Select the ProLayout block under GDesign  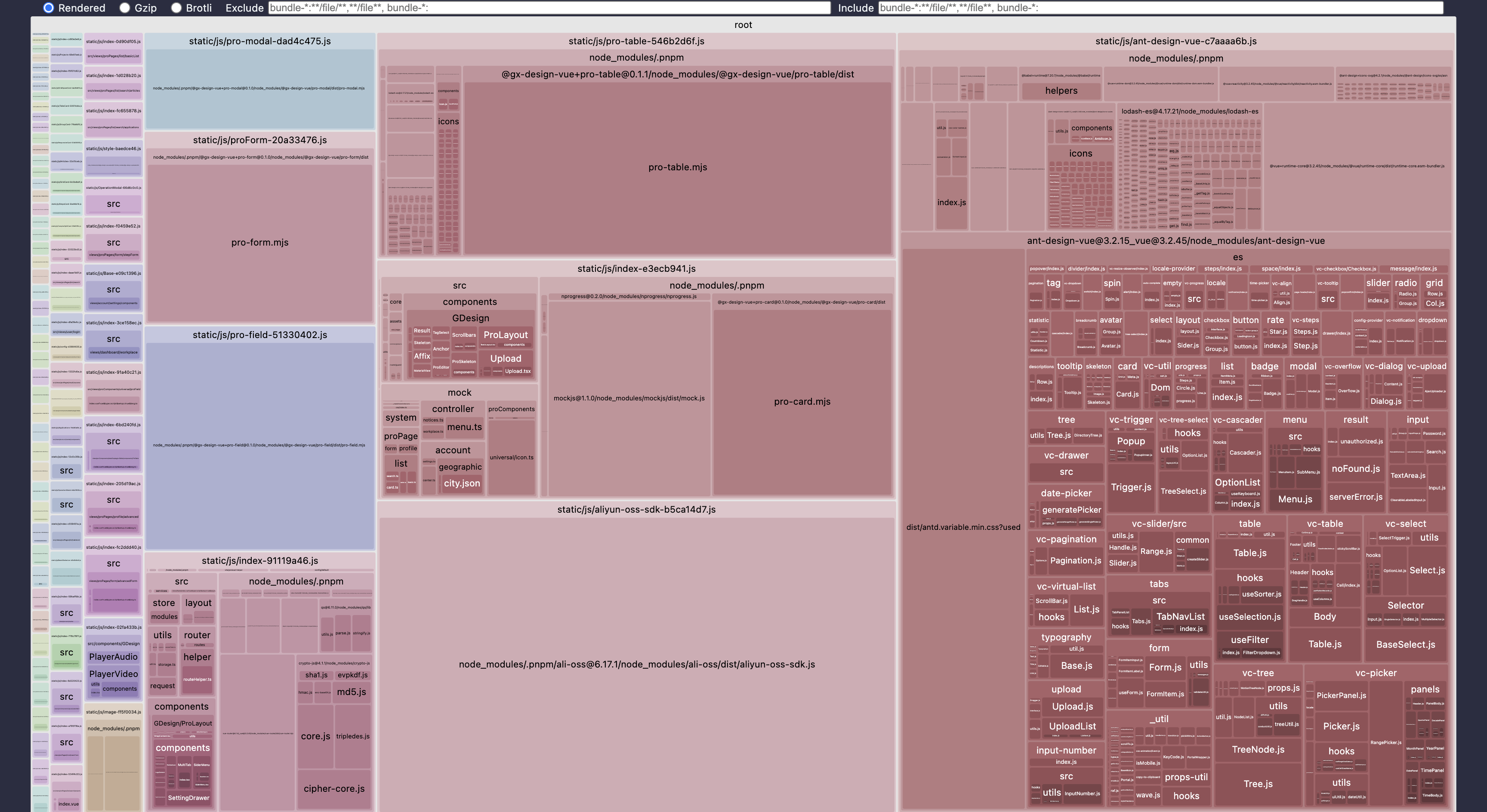tap(506, 335)
